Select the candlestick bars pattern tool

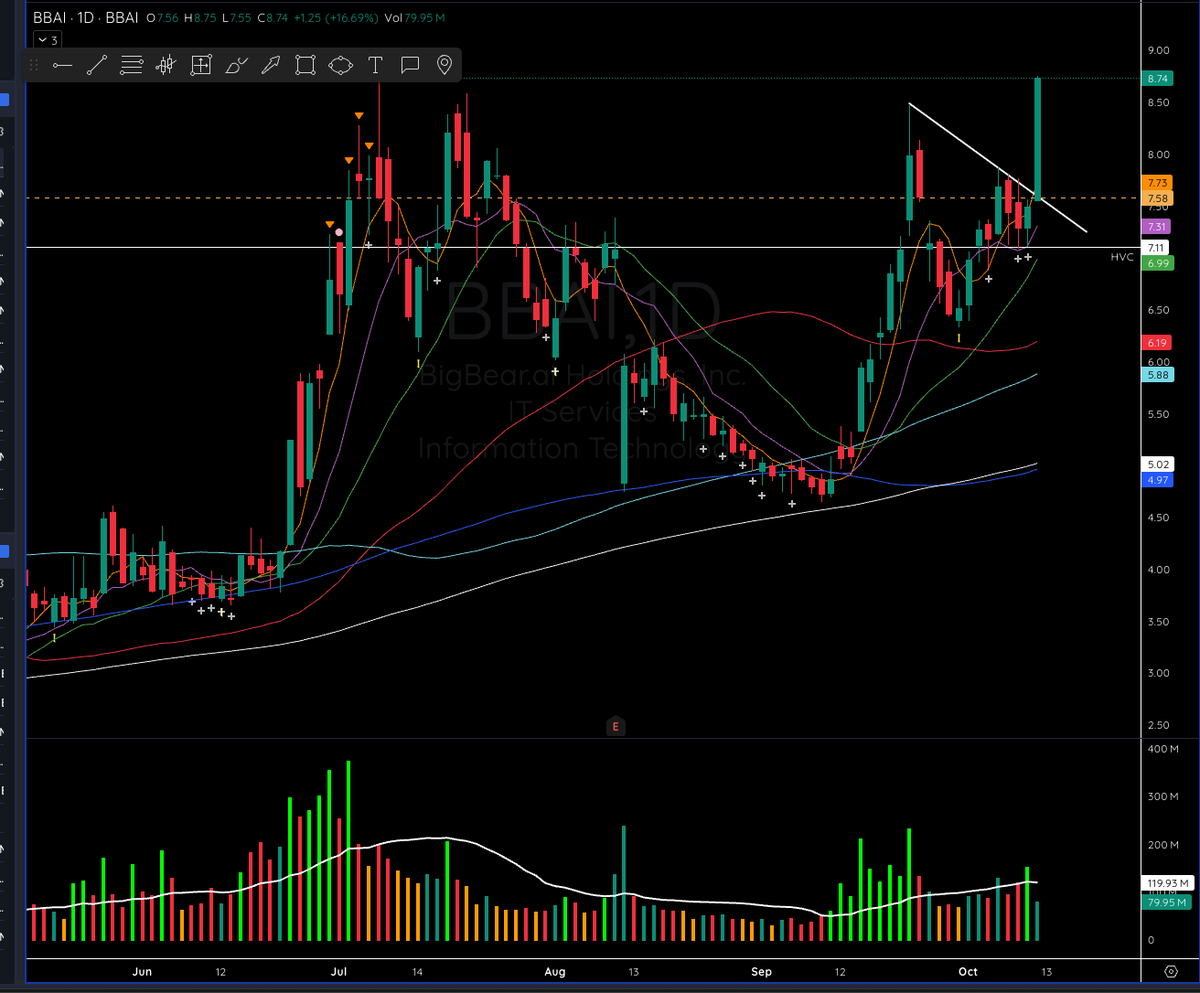(x=166, y=65)
